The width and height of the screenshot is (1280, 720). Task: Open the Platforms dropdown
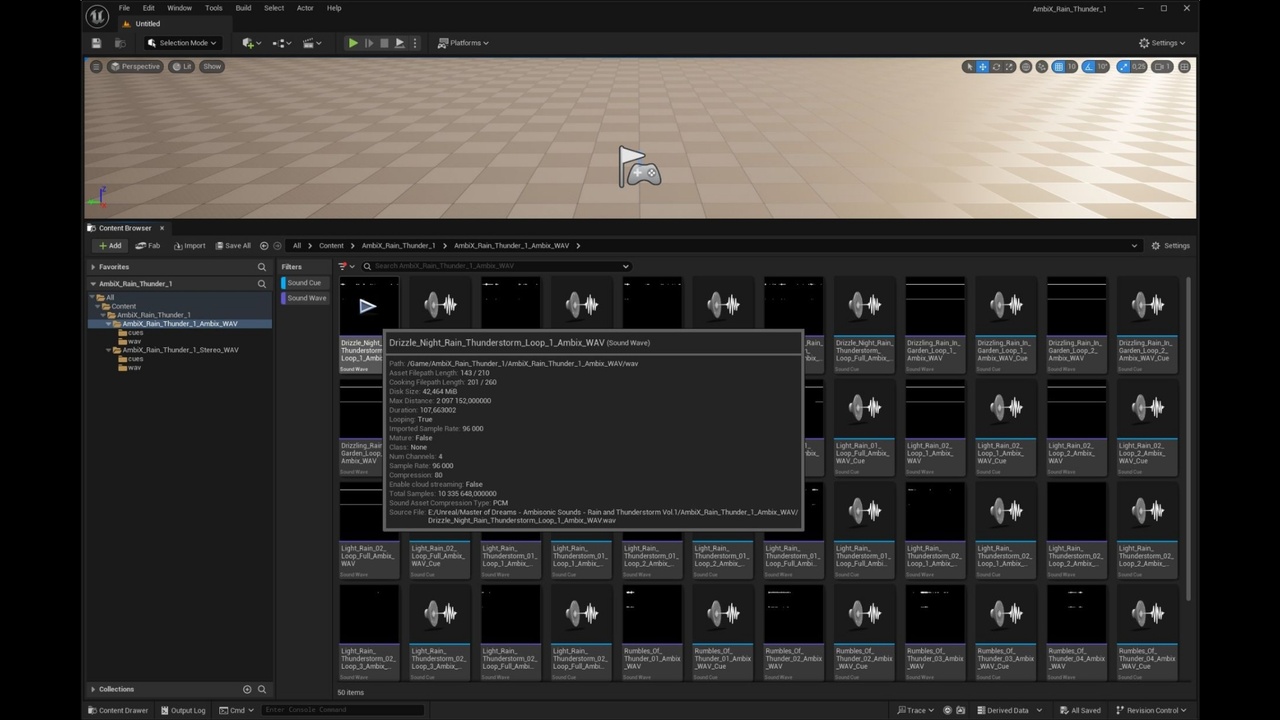[463, 43]
